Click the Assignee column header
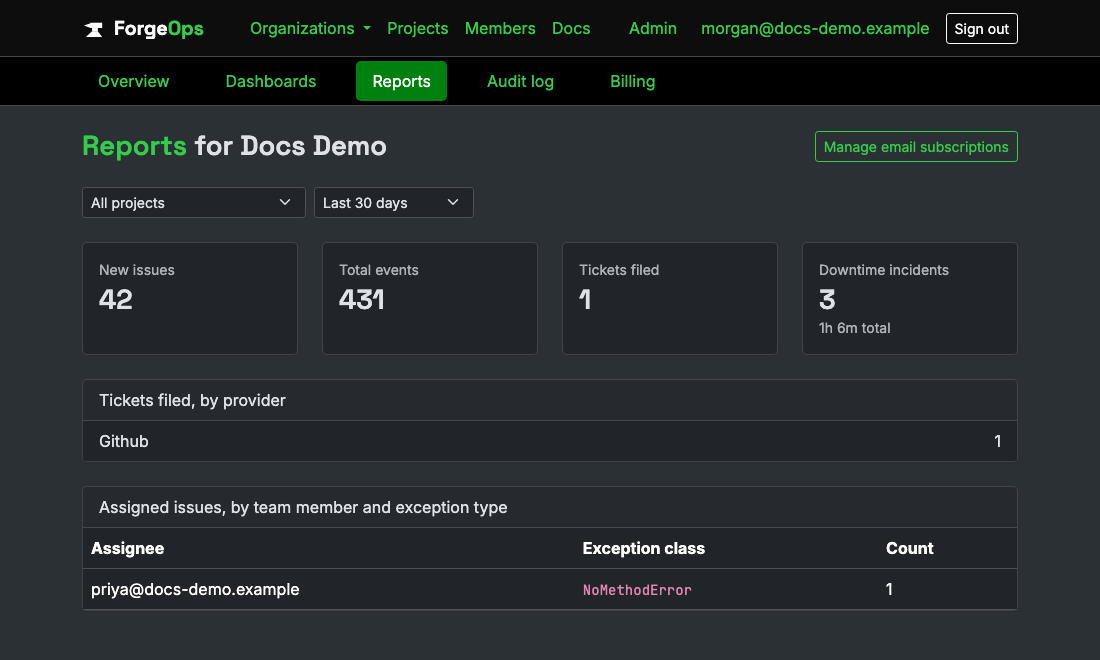 pyautogui.click(x=128, y=548)
